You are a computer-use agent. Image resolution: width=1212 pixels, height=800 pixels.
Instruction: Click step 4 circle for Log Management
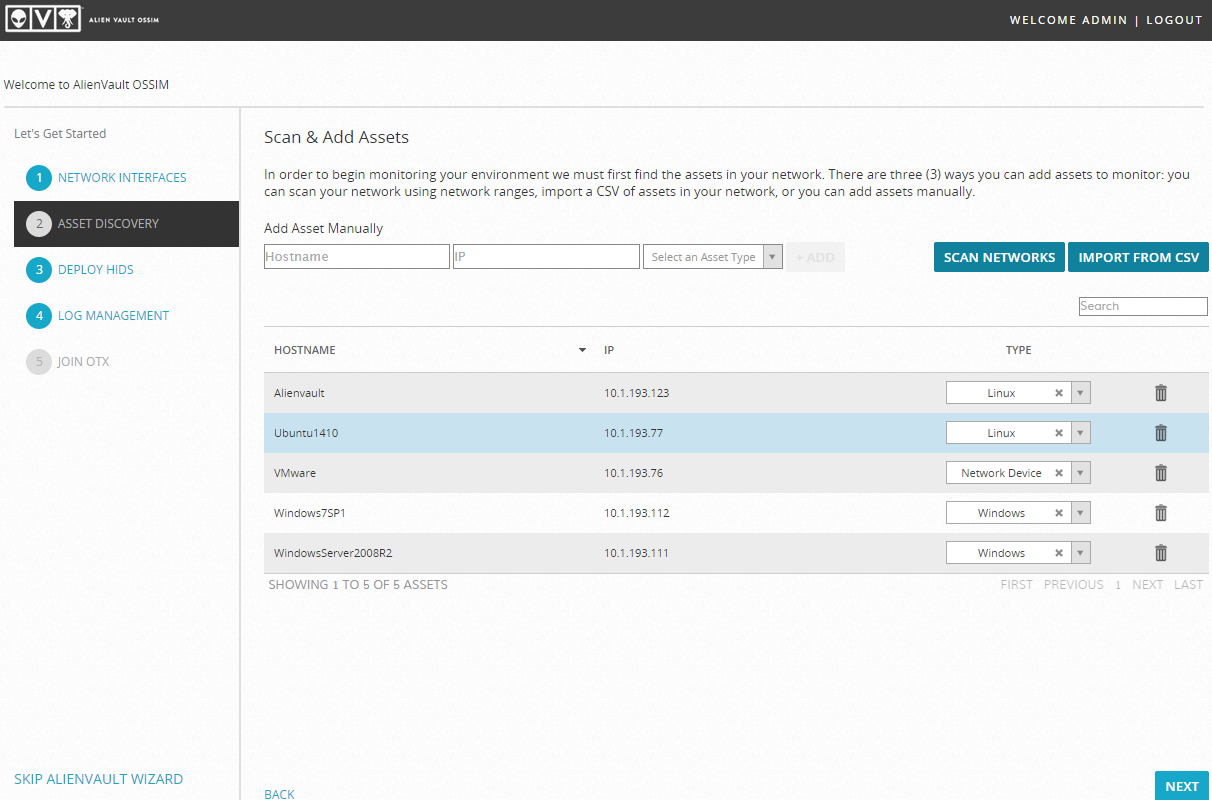pos(39,316)
